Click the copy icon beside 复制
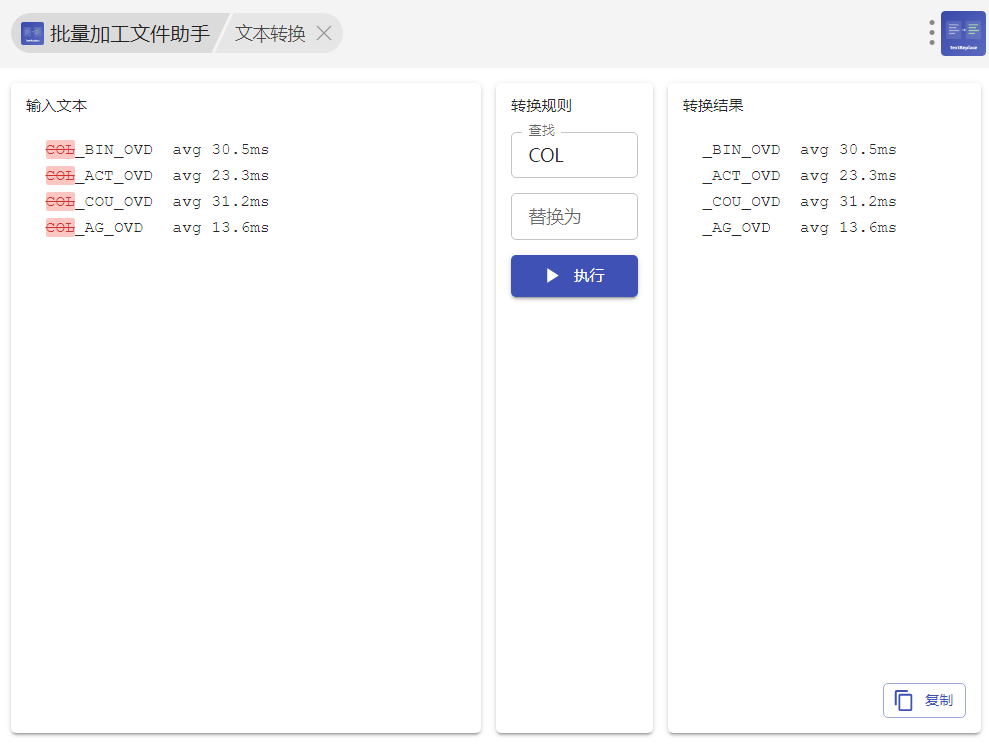 [x=903, y=700]
